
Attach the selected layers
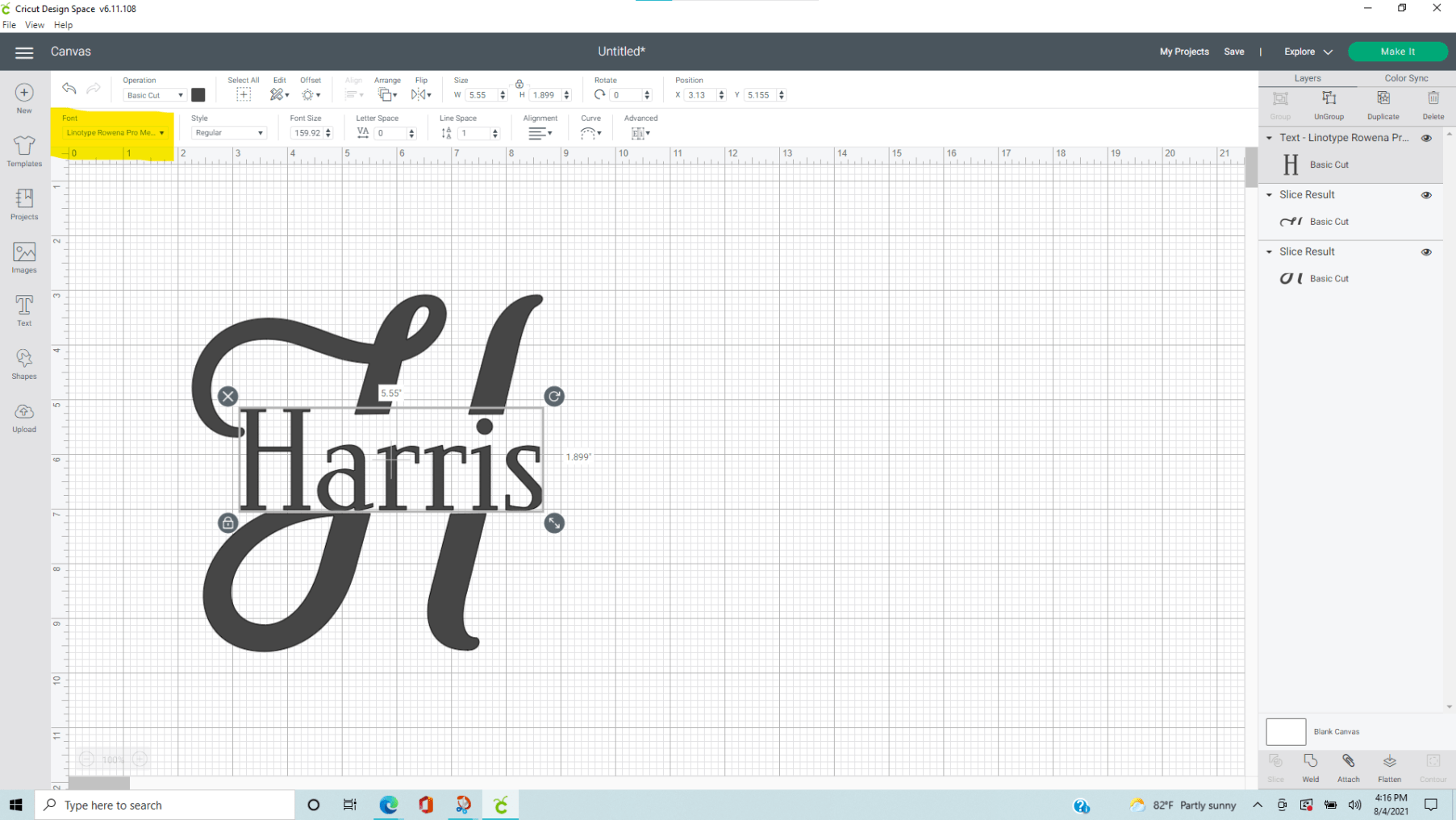(1348, 766)
